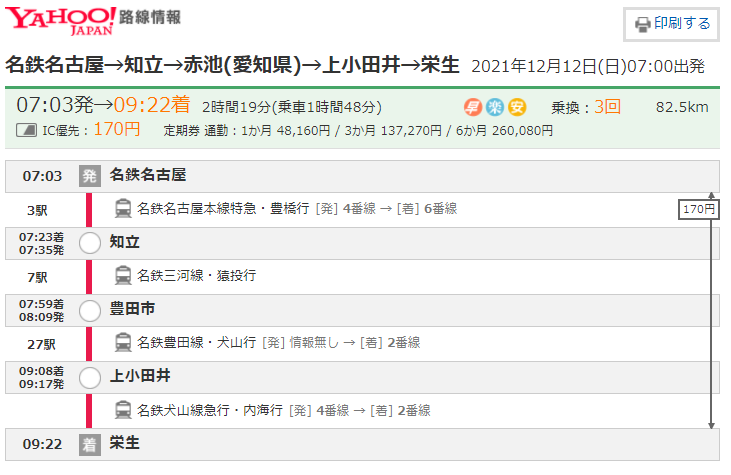Screen dimensions: 731x475
Task: Click train icon for 名鉄犬山線急行・内海行
Action: pyautogui.click(x=123, y=410)
